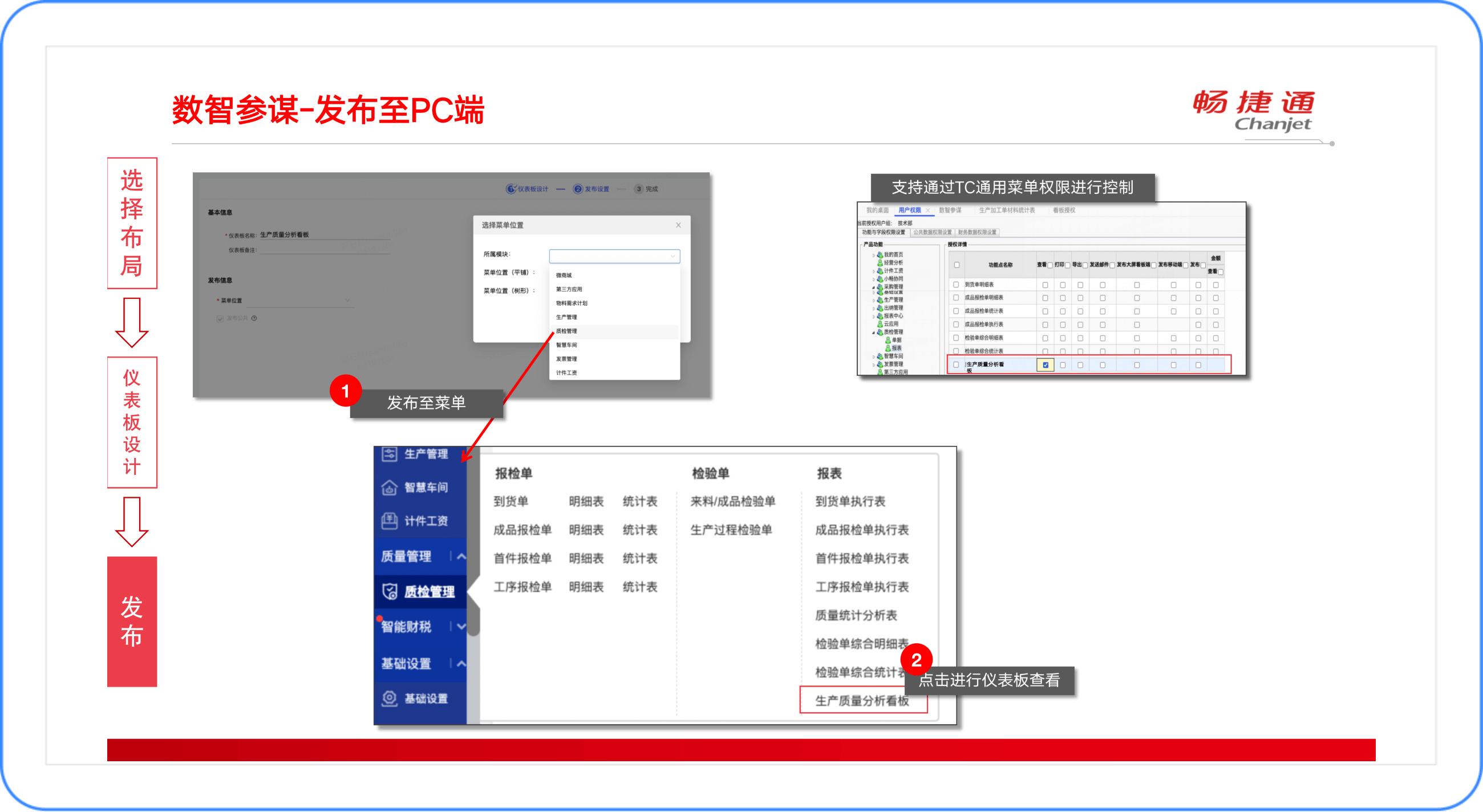Choose 质检管理 in module dropdown list
The height and width of the screenshot is (812, 1483).
(614, 331)
